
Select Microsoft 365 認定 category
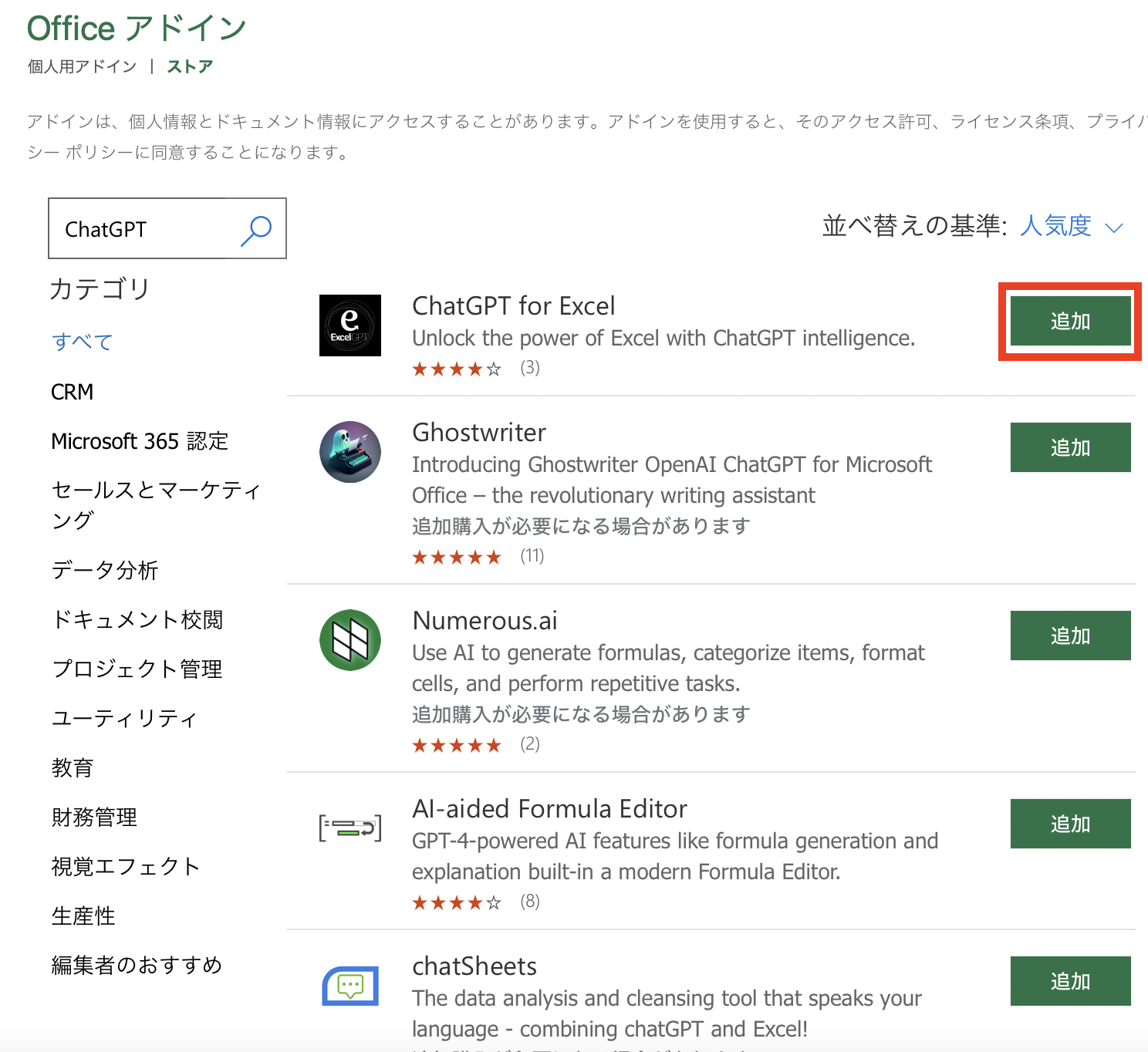click(140, 441)
